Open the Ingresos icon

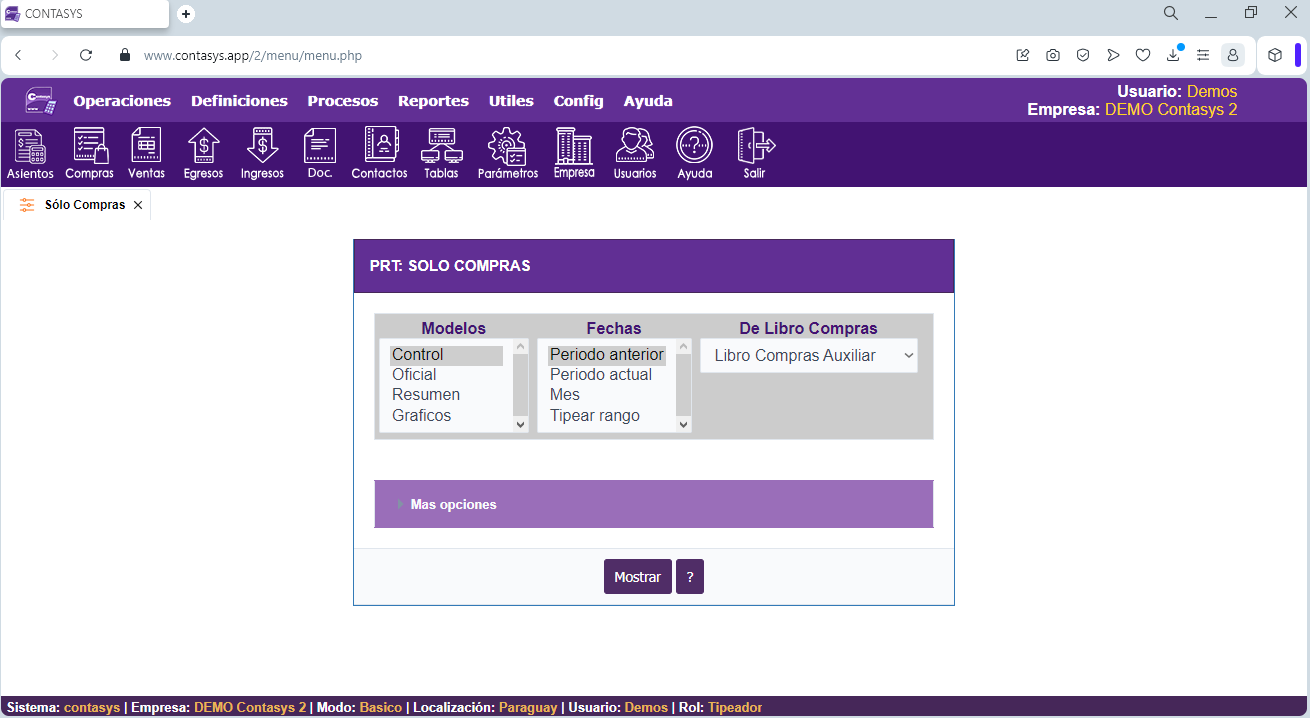click(x=262, y=153)
